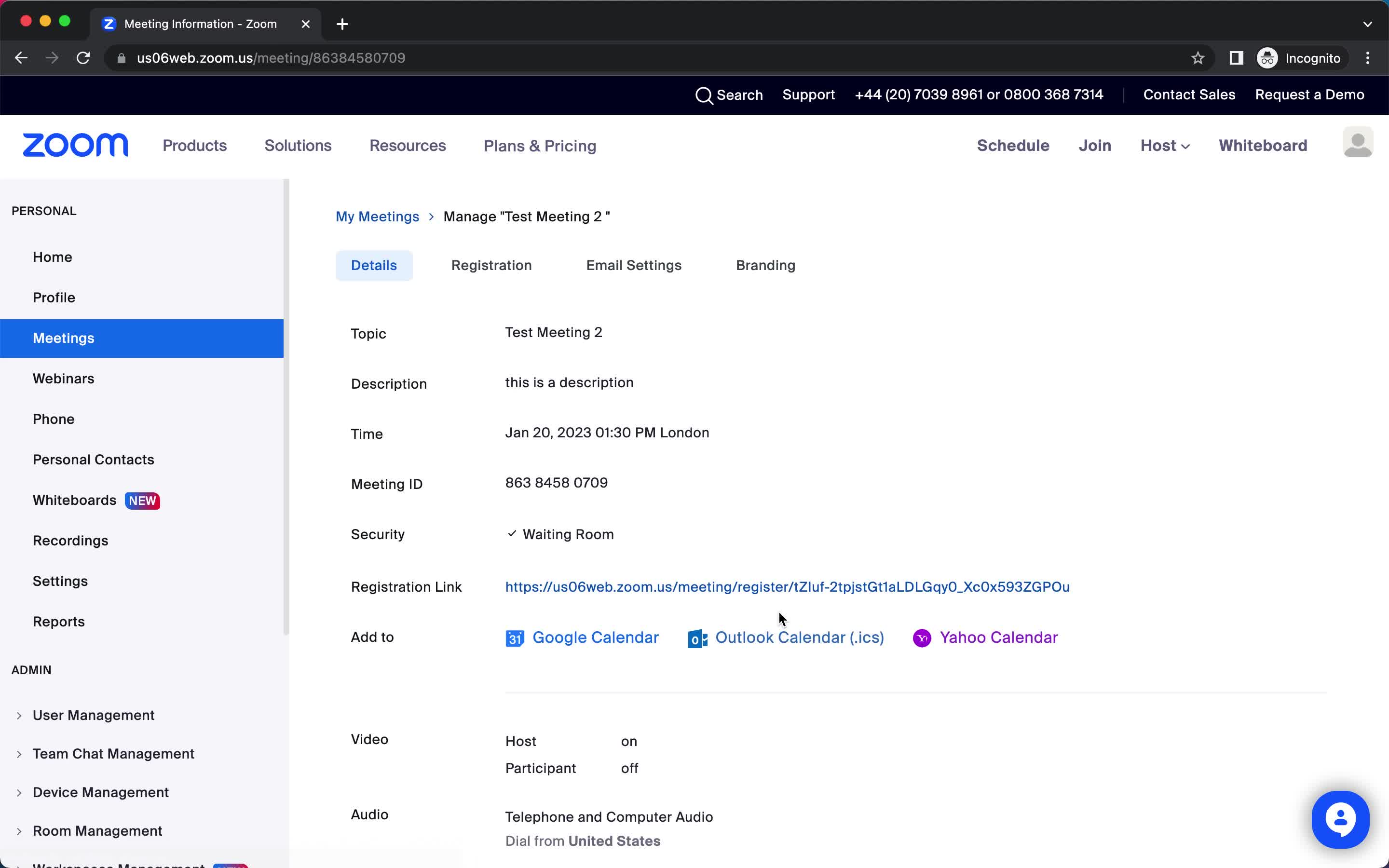Screen dimensions: 1389x868
Task: Click the Search magnifier icon
Action: pos(704,95)
